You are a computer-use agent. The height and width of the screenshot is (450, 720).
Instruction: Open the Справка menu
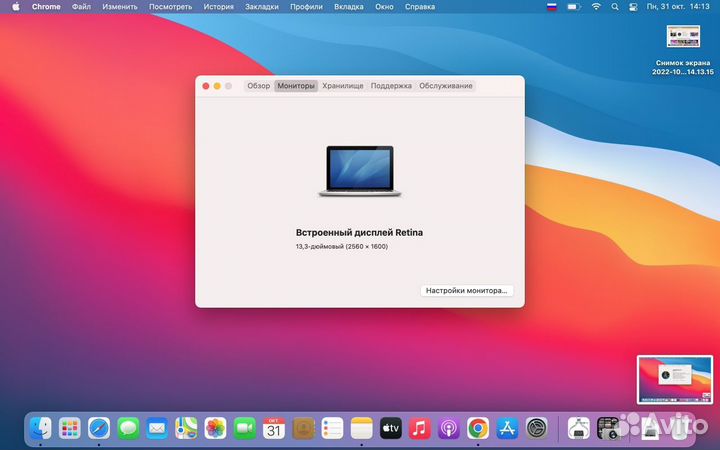(420, 7)
